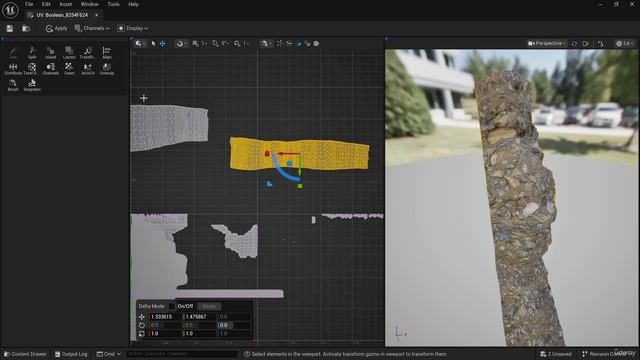This screenshot has width=640, height=360.
Task: Click the Unreal Engine logo icon
Action: pyautogui.click(x=10, y=10)
